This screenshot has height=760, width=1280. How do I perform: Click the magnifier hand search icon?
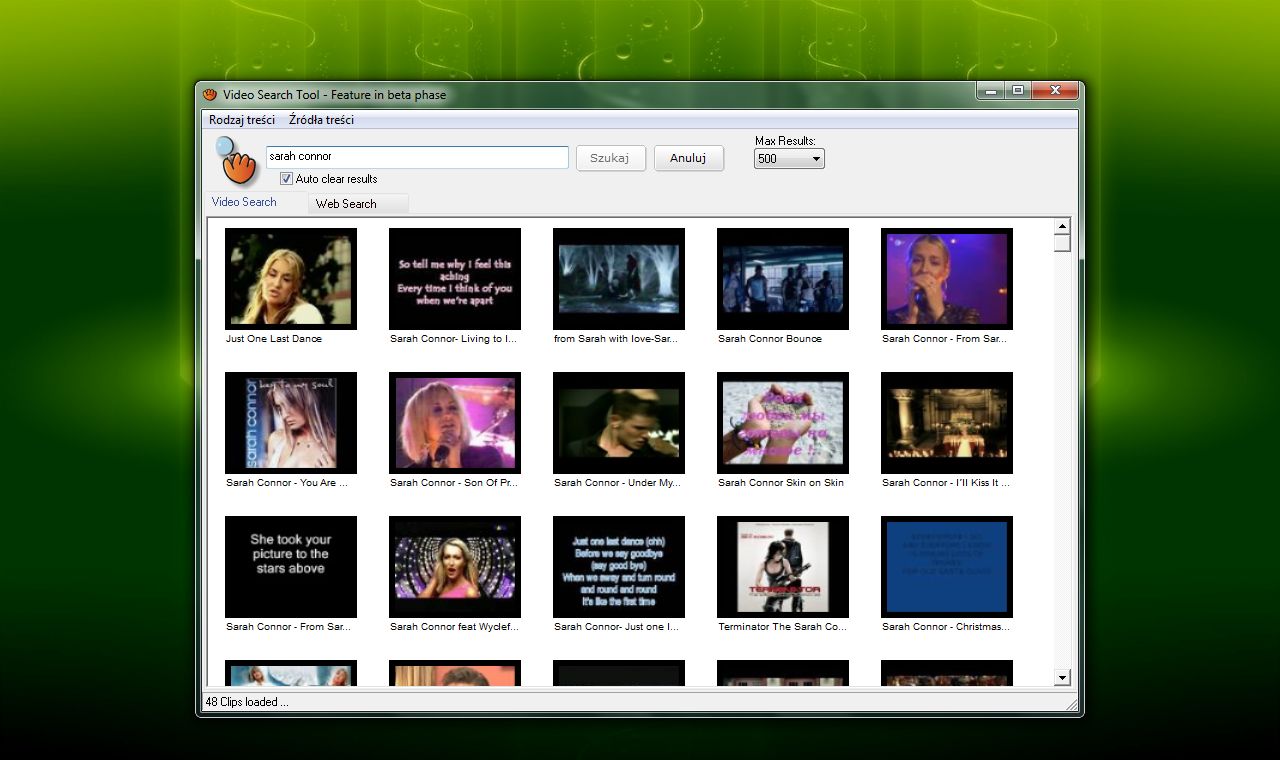236,161
